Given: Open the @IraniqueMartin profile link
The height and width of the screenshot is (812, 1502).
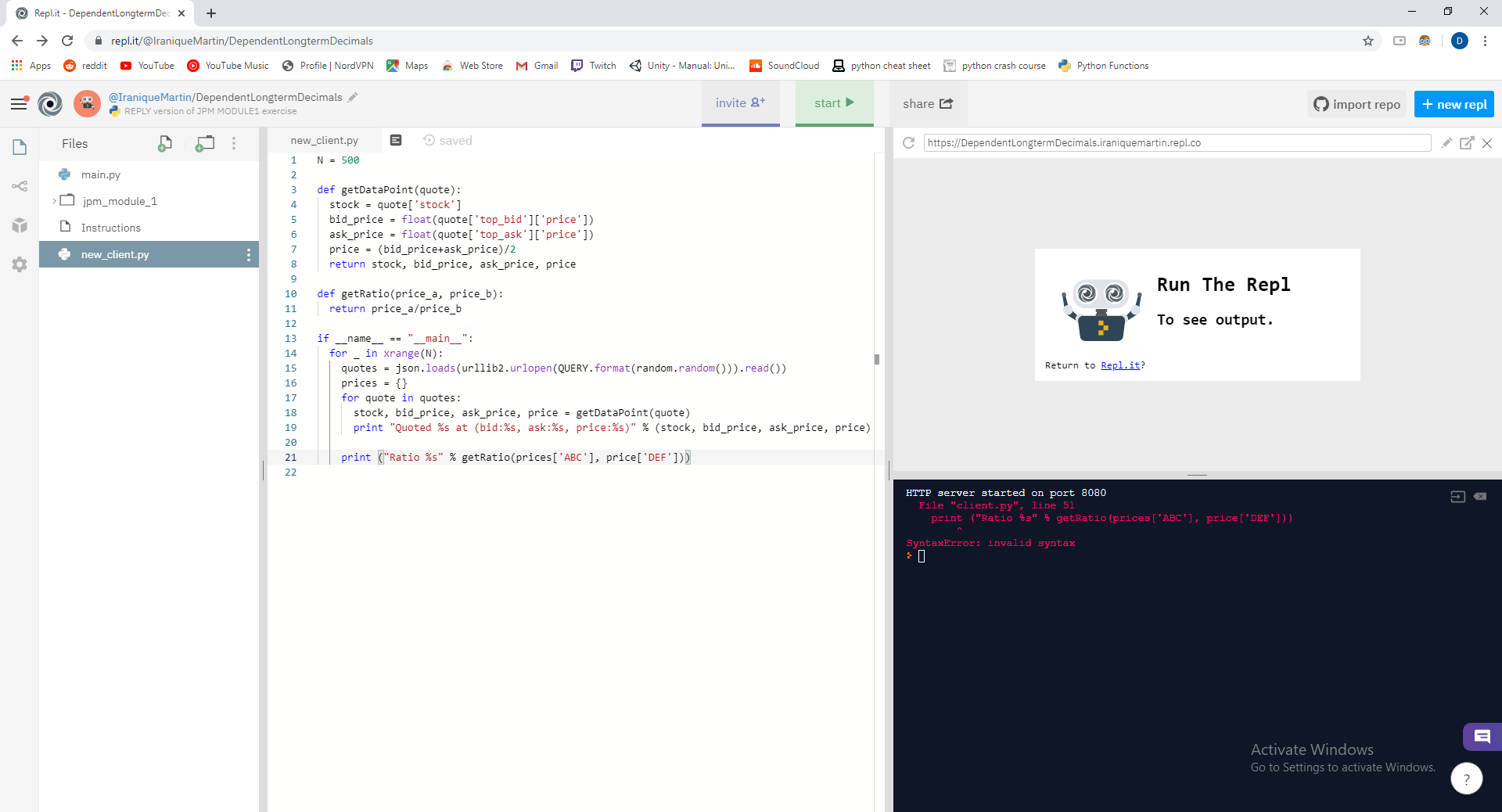Looking at the screenshot, I should 150,97.
